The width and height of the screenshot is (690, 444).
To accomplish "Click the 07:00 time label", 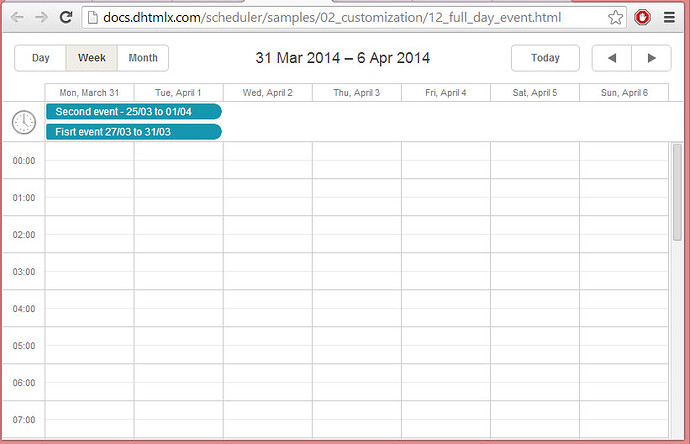I will 24,420.
